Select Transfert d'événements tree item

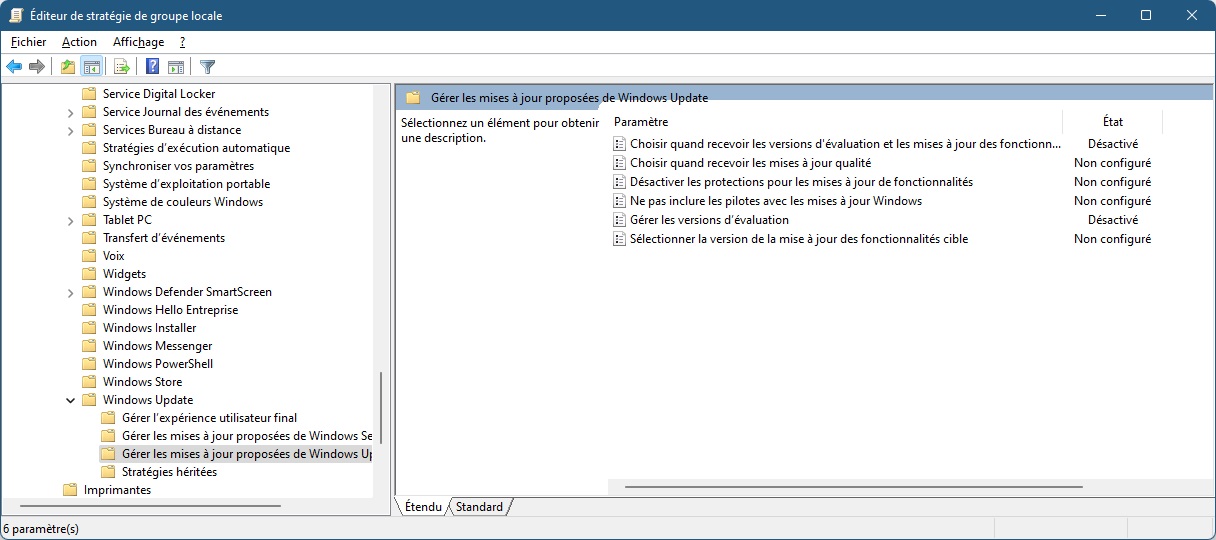[x=163, y=238]
